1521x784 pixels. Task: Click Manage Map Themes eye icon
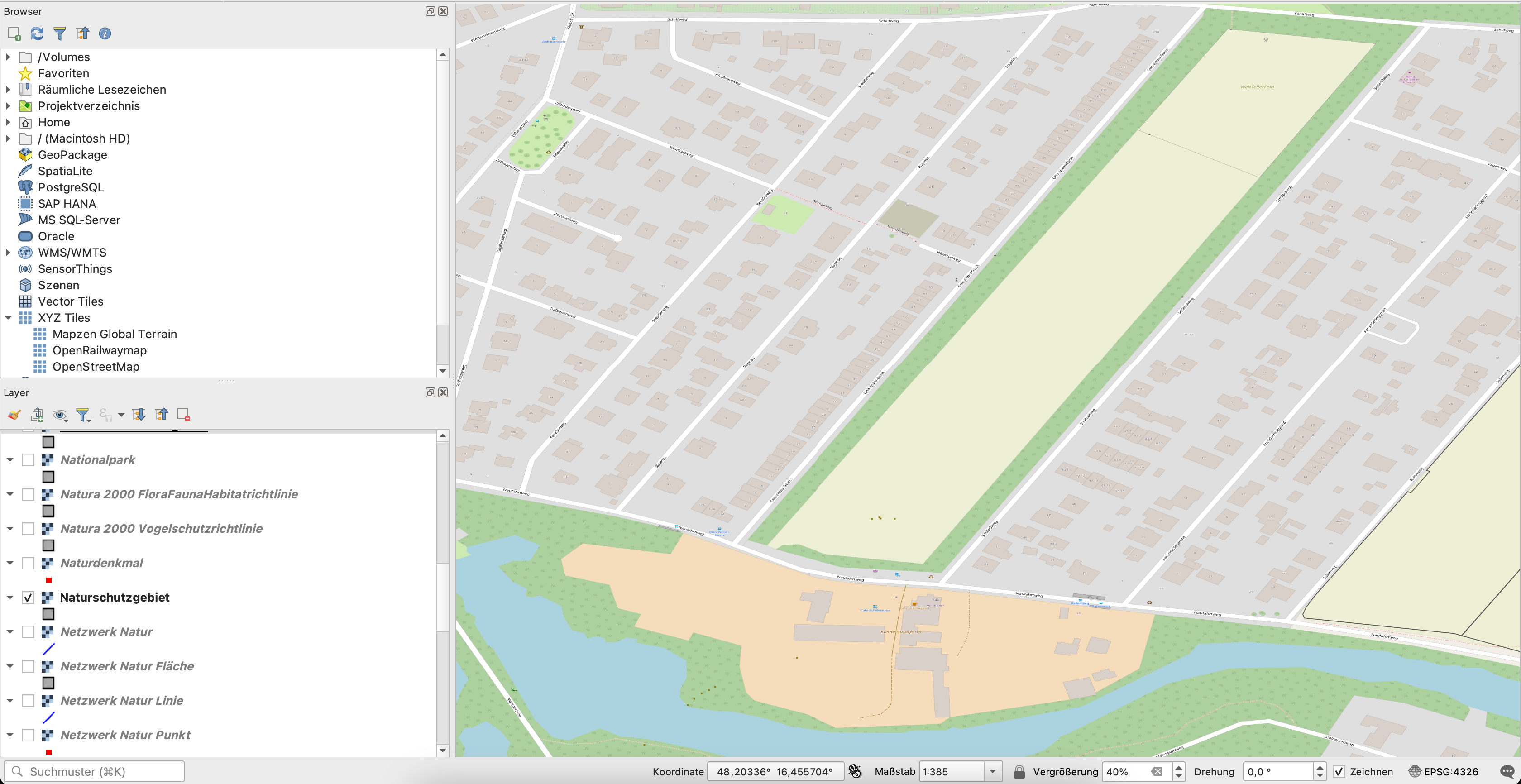click(60, 415)
